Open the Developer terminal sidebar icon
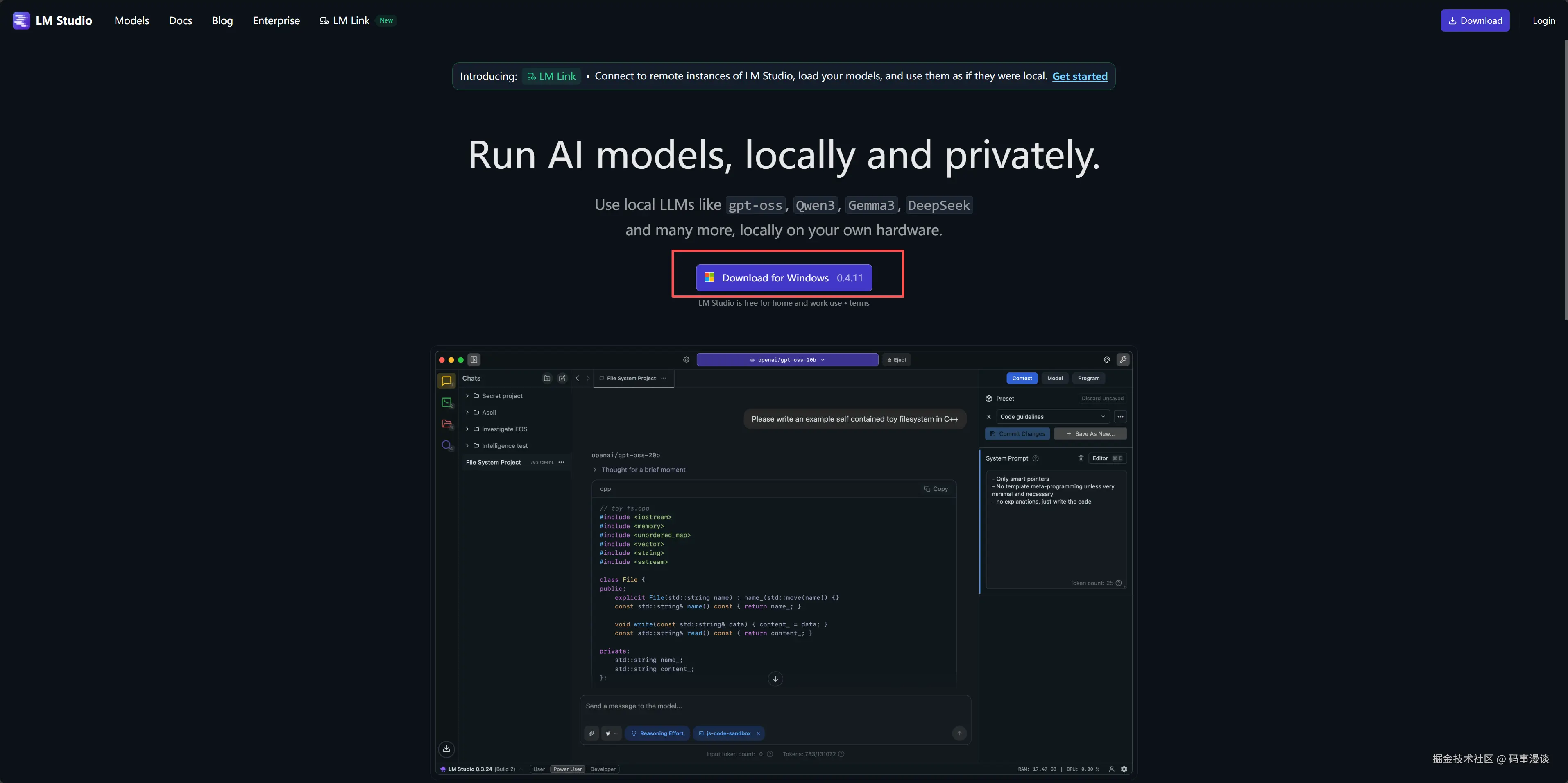 coord(447,402)
